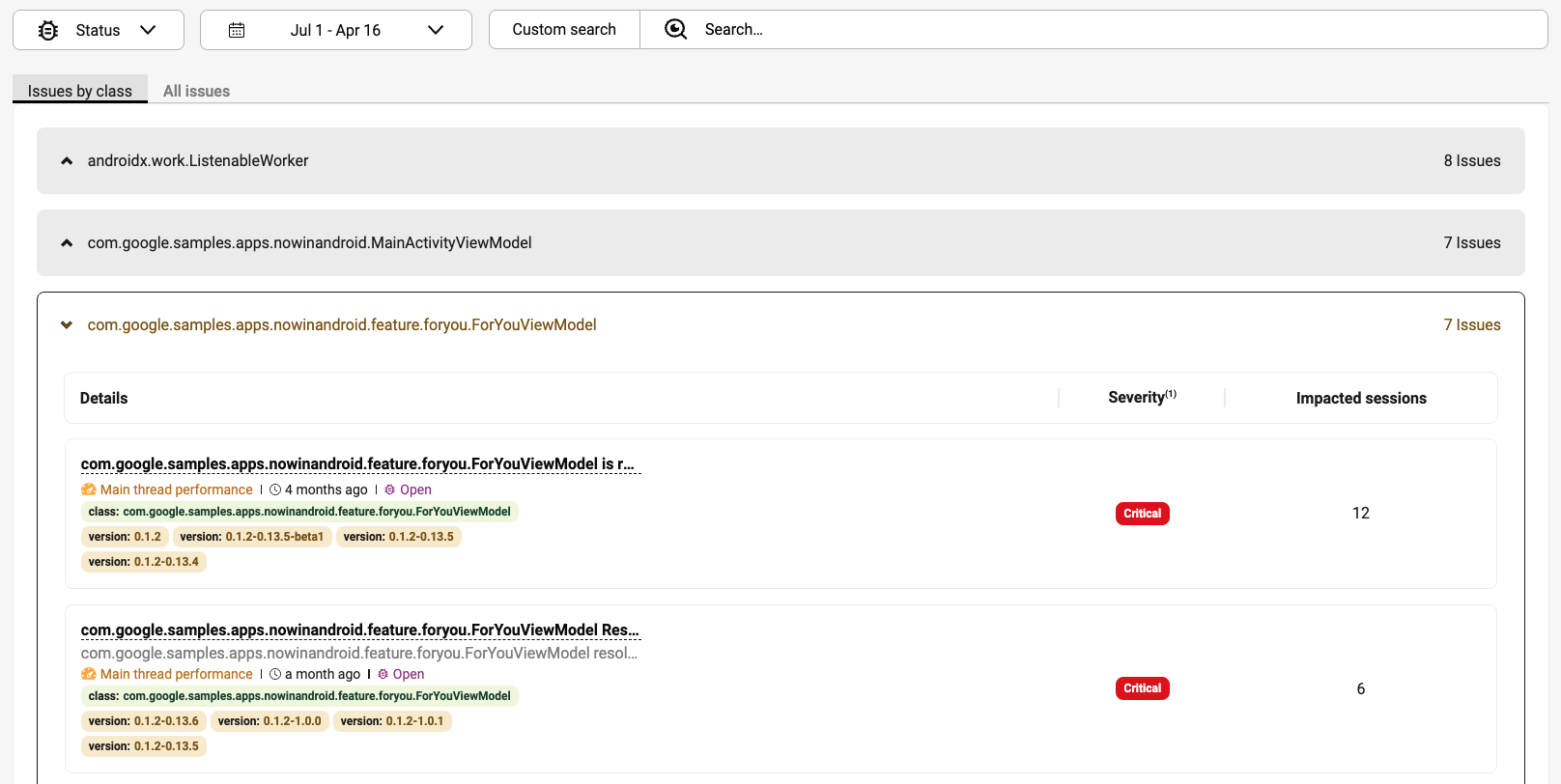Open the ForYouViewModel Res... issue link
The width and height of the screenshot is (1561, 784).
[x=359, y=630]
